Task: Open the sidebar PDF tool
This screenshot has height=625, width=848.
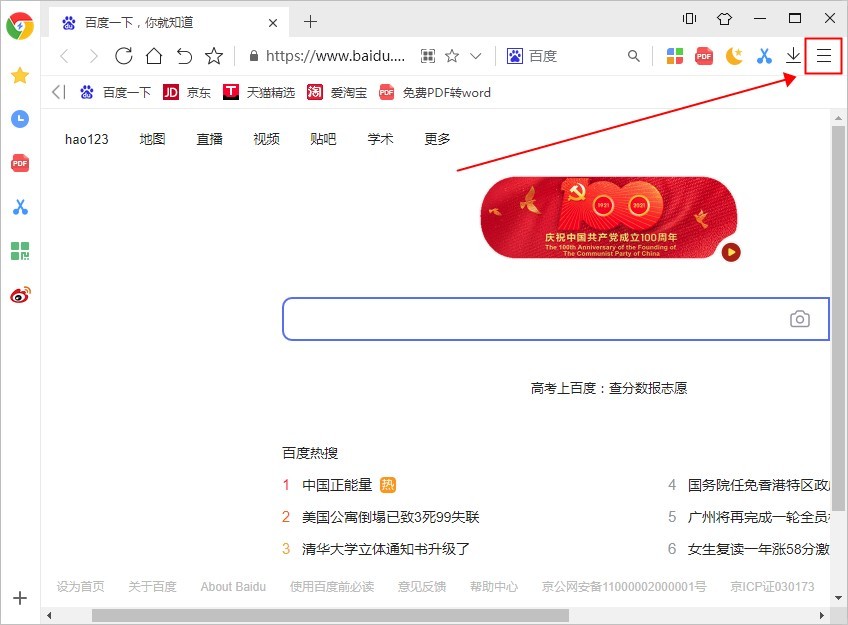Action: coord(20,163)
